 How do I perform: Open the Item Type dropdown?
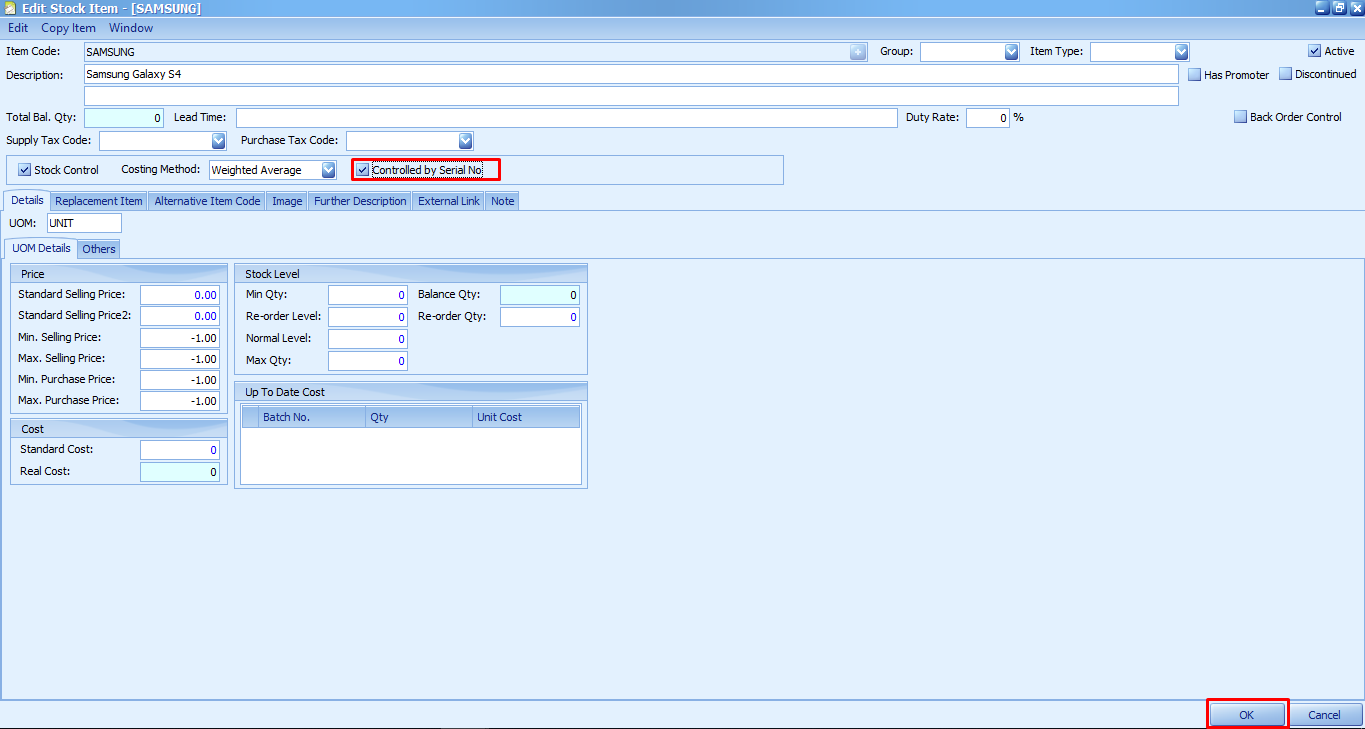[x=1181, y=52]
